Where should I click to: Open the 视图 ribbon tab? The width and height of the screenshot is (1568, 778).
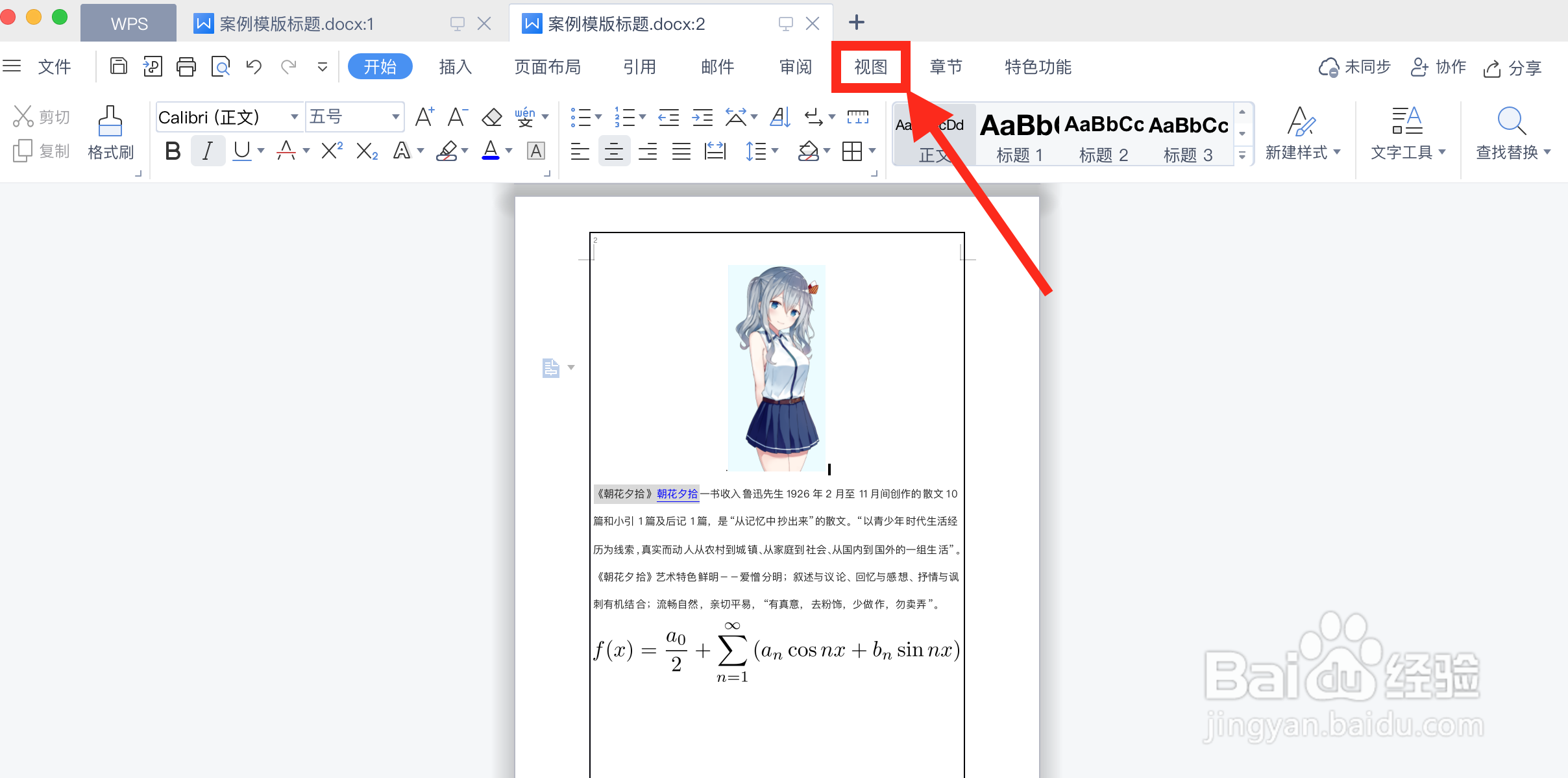point(870,66)
